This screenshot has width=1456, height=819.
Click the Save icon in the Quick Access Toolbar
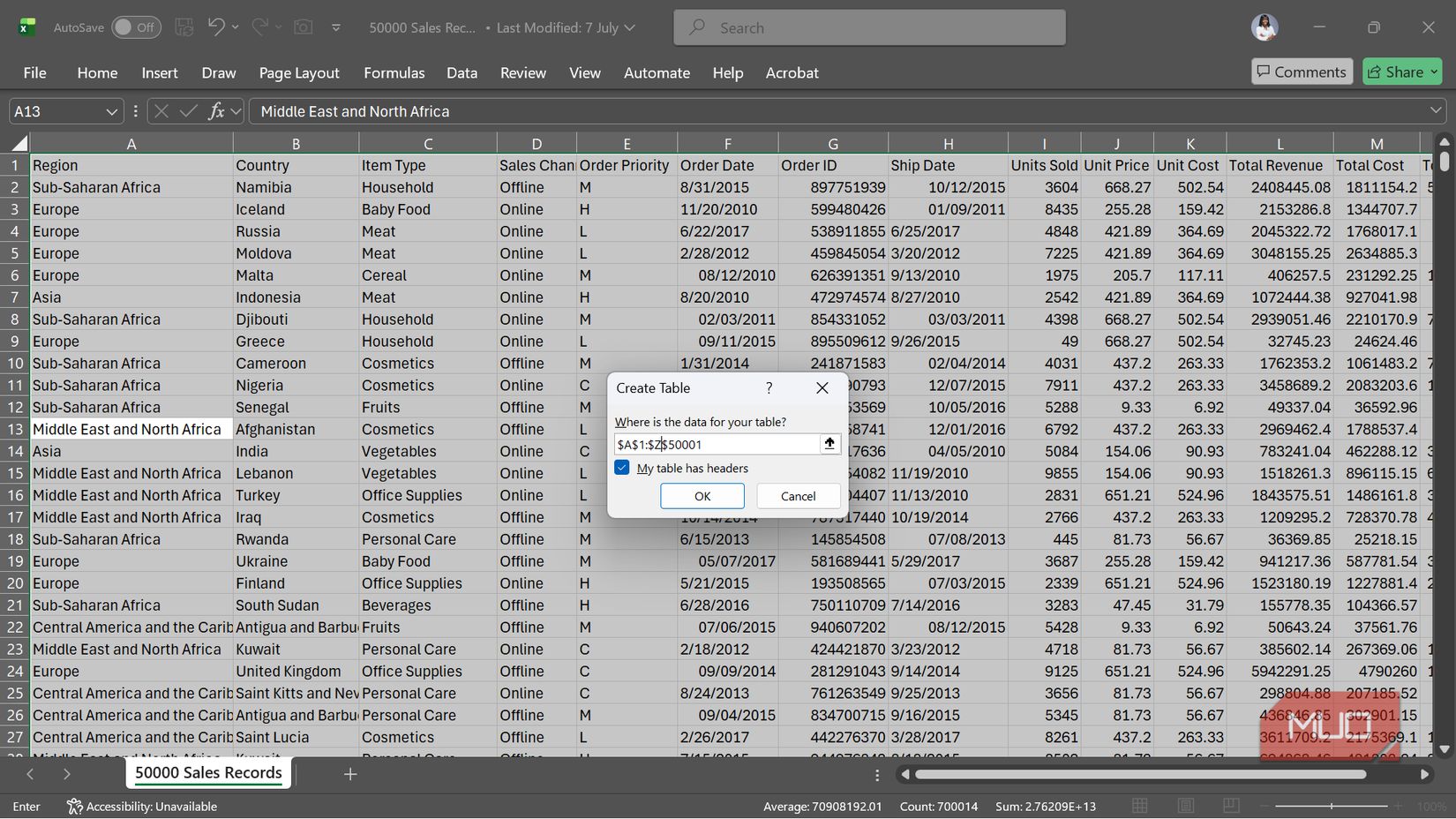click(184, 27)
